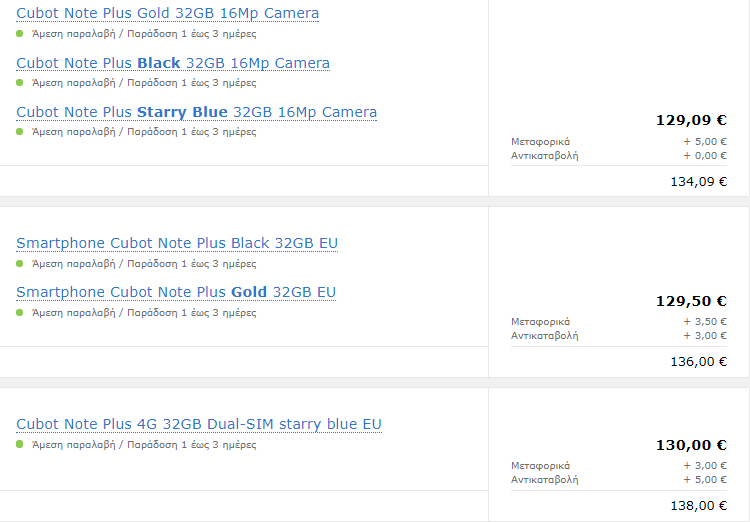The image size is (750, 522).
Task: Click Μεταφορικά label beside the + 3,50 € charge
Action: 540,322
